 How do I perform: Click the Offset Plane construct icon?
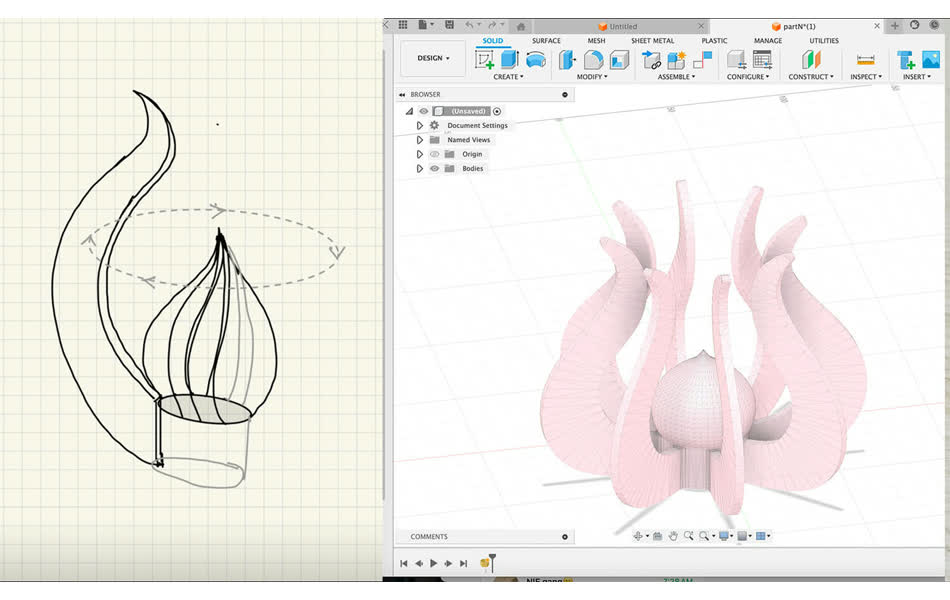(811, 60)
